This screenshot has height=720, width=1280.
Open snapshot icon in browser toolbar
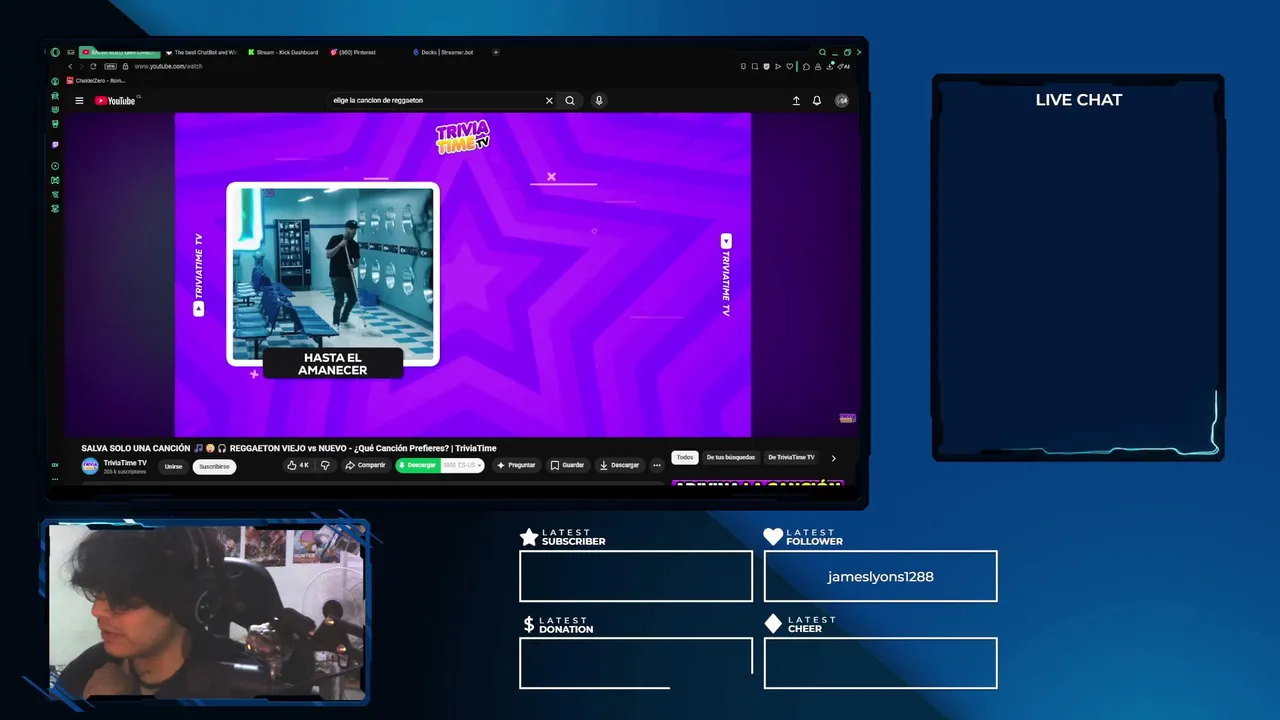coord(755,66)
